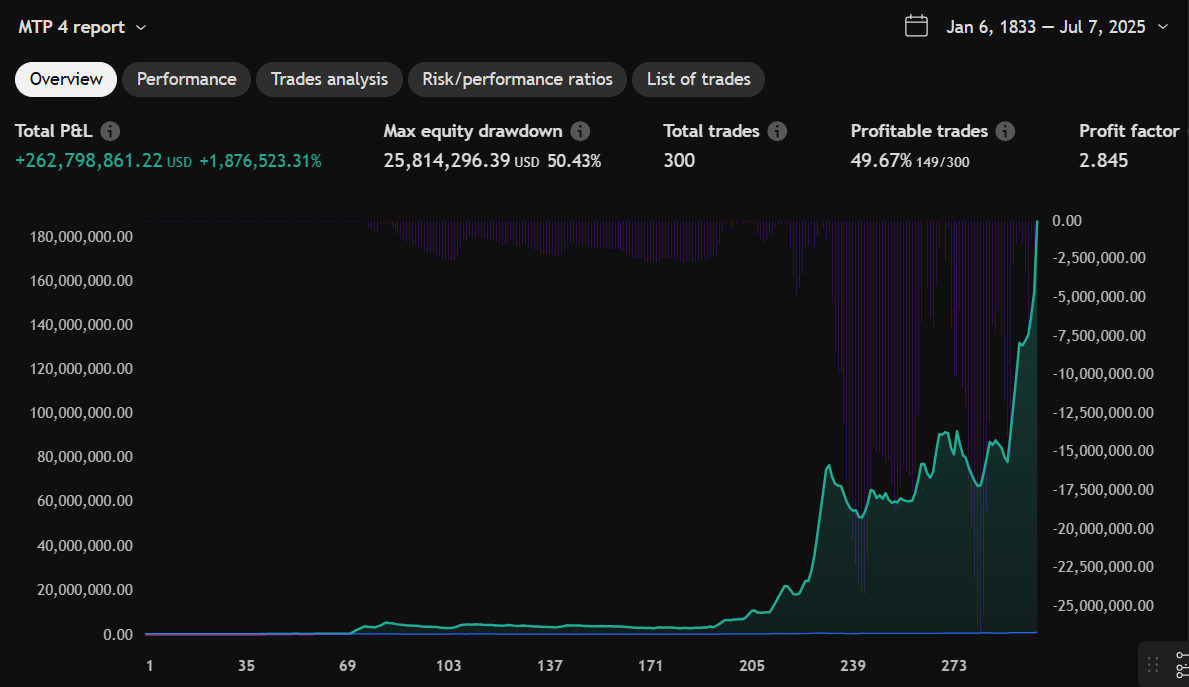The height and width of the screenshot is (687, 1189).
Task: Click the equity curve's final peak at top right
Action: pos(1037,222)
